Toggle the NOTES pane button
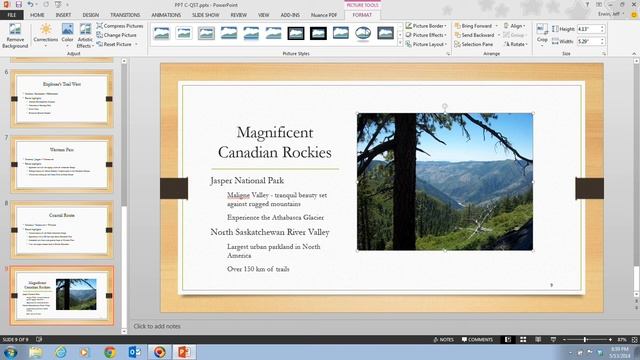This screenshot has width=640, height=360. (x=443, y=340)
